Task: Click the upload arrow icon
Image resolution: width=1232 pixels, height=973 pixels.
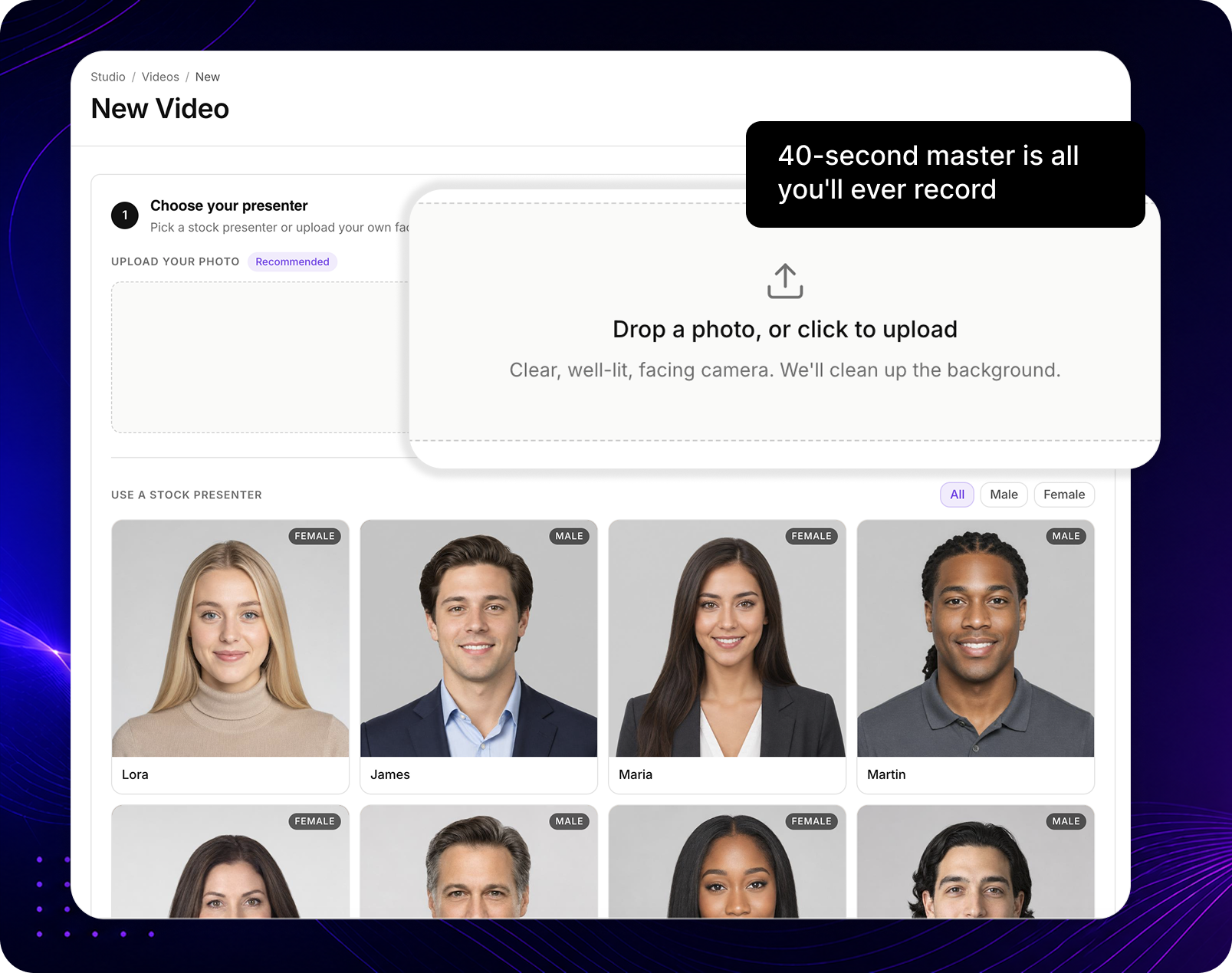Action: pos(785,281)
